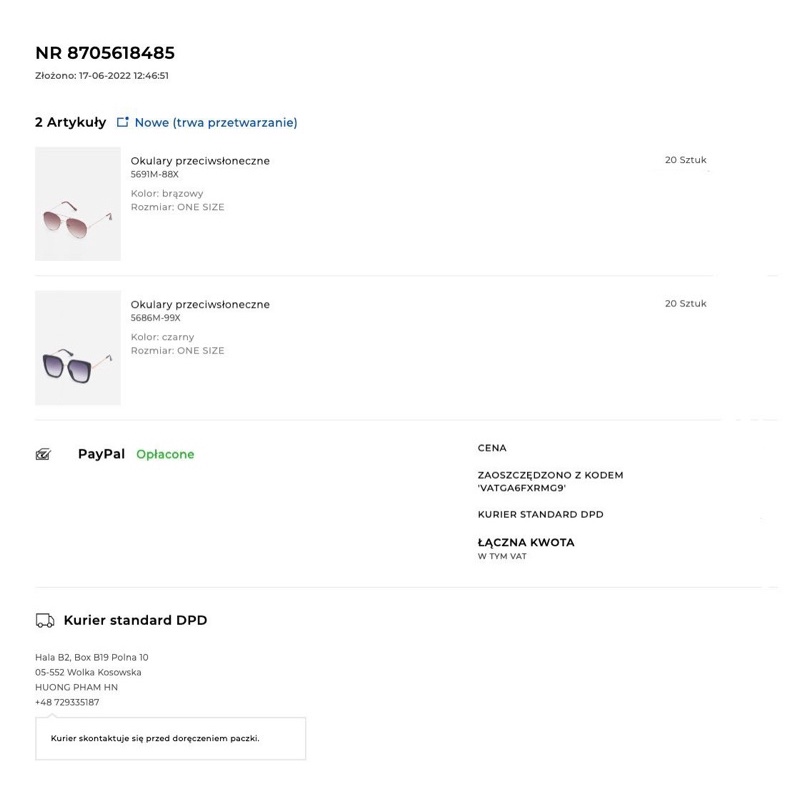
Task: Click '20 Sztuk' quantity of brown sunglasses
Action: pos(686,160)
